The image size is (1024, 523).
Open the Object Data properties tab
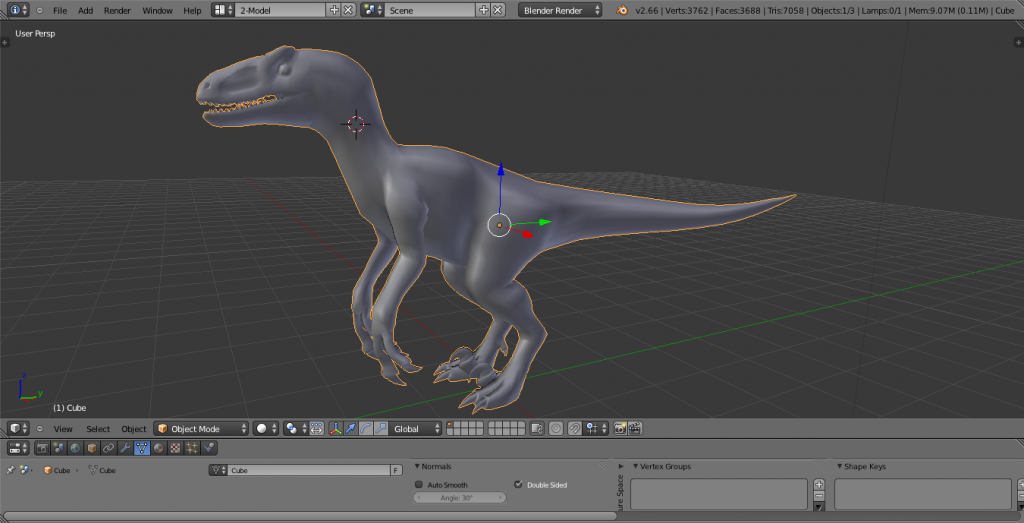tap(142, 448)
